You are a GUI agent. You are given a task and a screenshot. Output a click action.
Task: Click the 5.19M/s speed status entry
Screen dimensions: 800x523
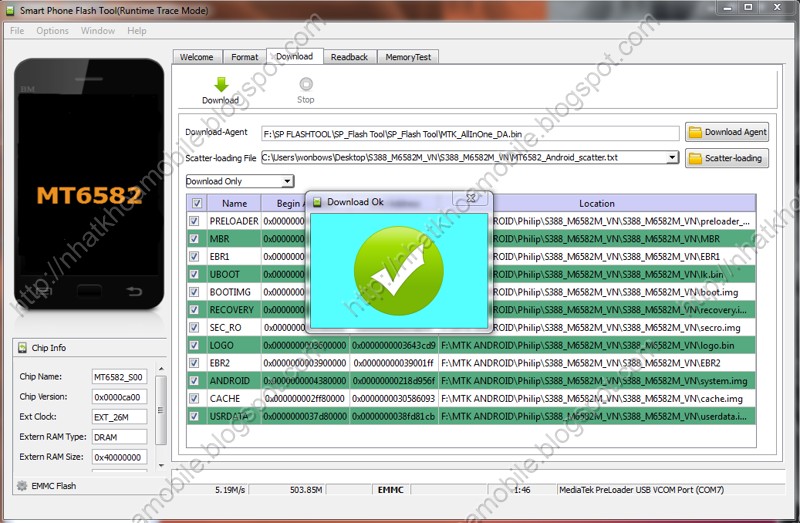(x=230, y=490)
